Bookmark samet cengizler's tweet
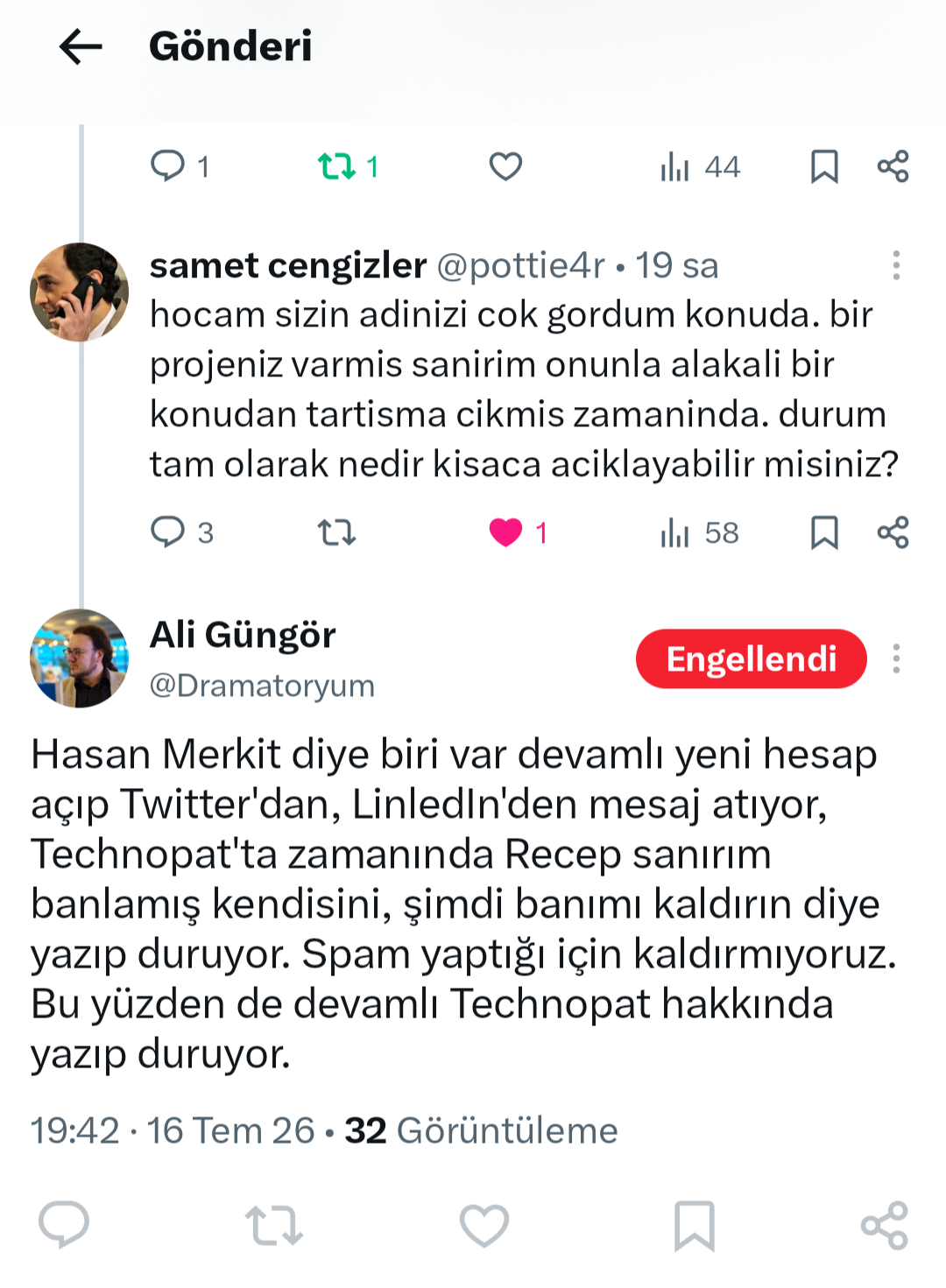 824,532
